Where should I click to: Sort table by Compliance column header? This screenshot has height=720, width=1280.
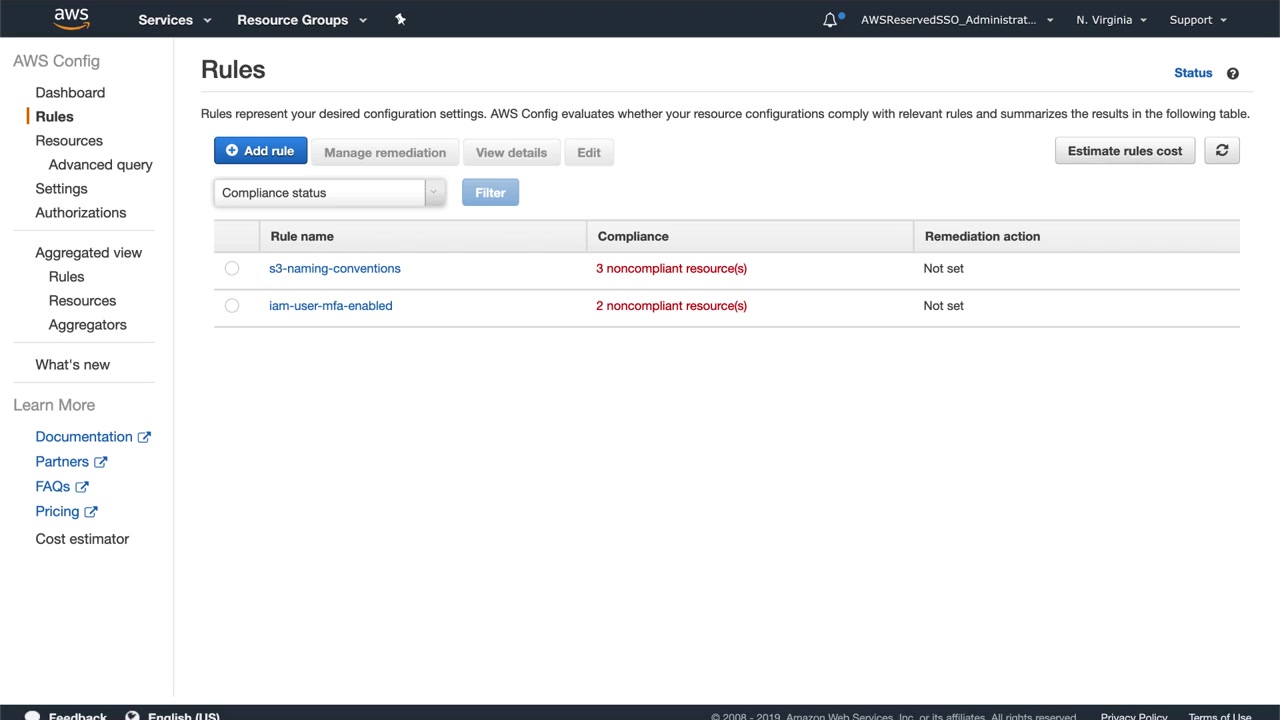coord(633,237)
